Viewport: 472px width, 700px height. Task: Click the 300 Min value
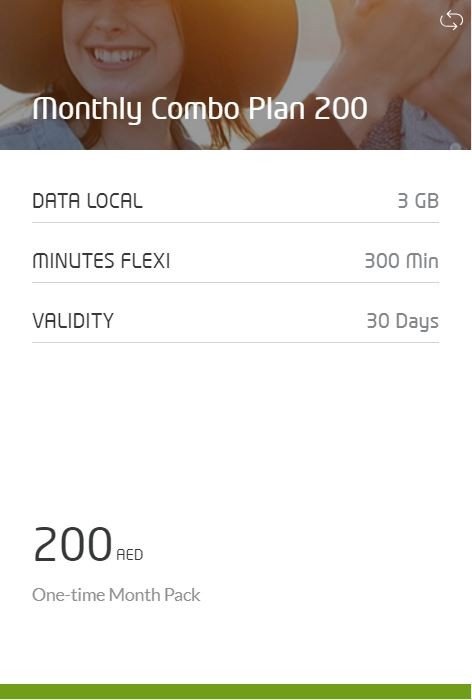click(401, 261)
